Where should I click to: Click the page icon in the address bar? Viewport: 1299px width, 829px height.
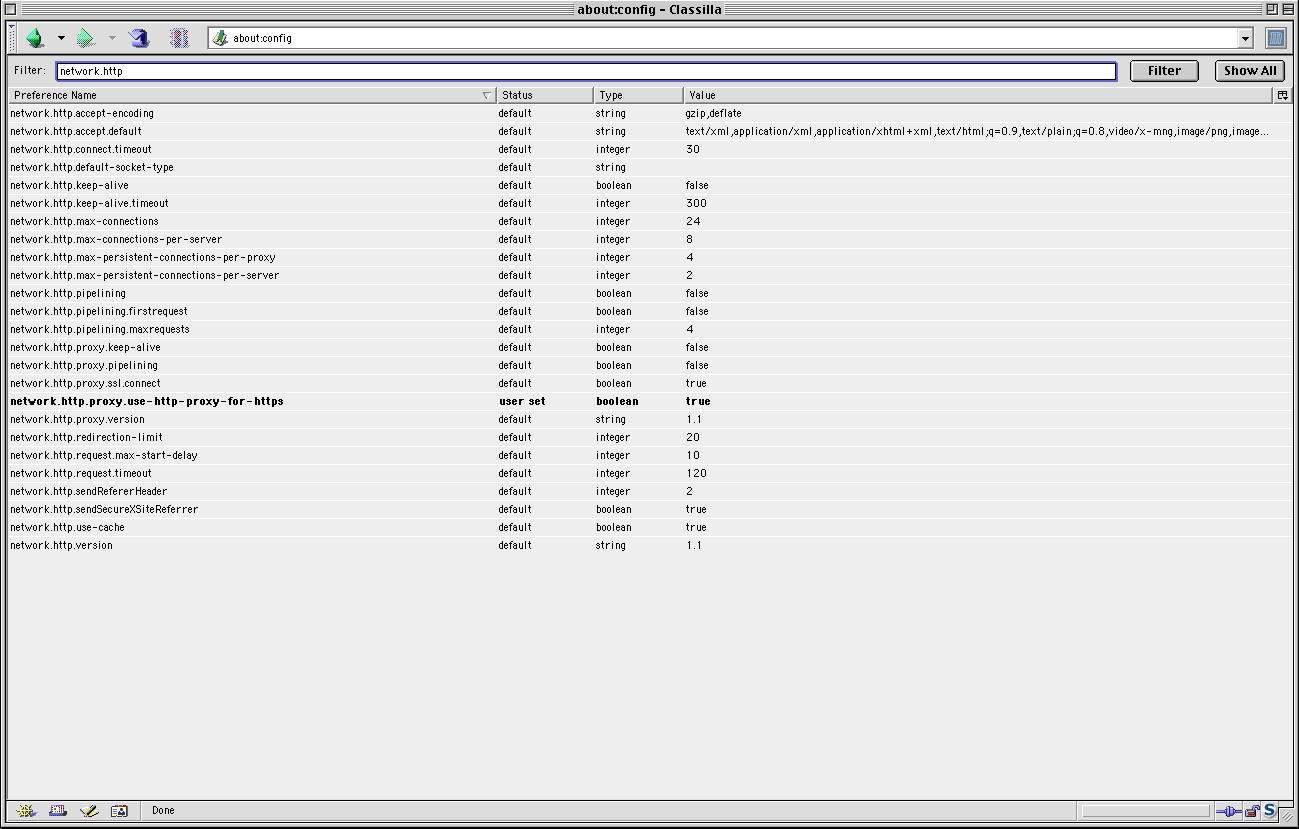(220, 38)
